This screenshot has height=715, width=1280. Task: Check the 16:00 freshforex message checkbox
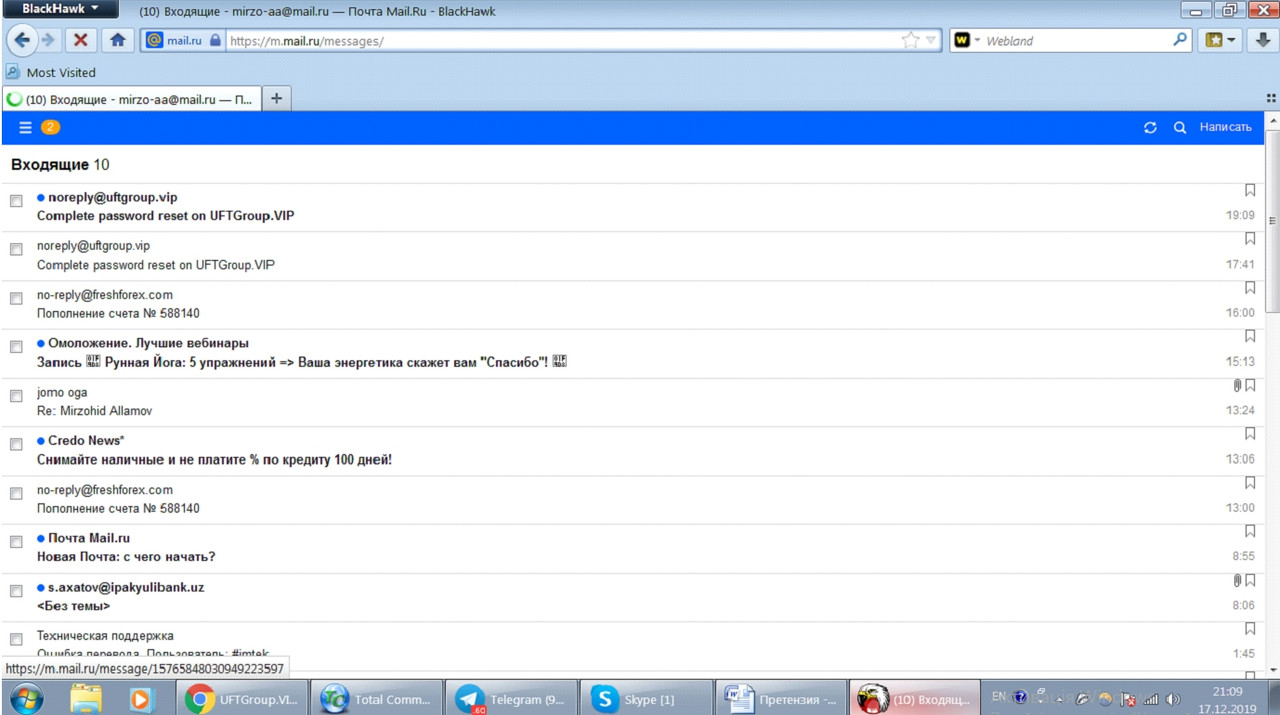16,299
